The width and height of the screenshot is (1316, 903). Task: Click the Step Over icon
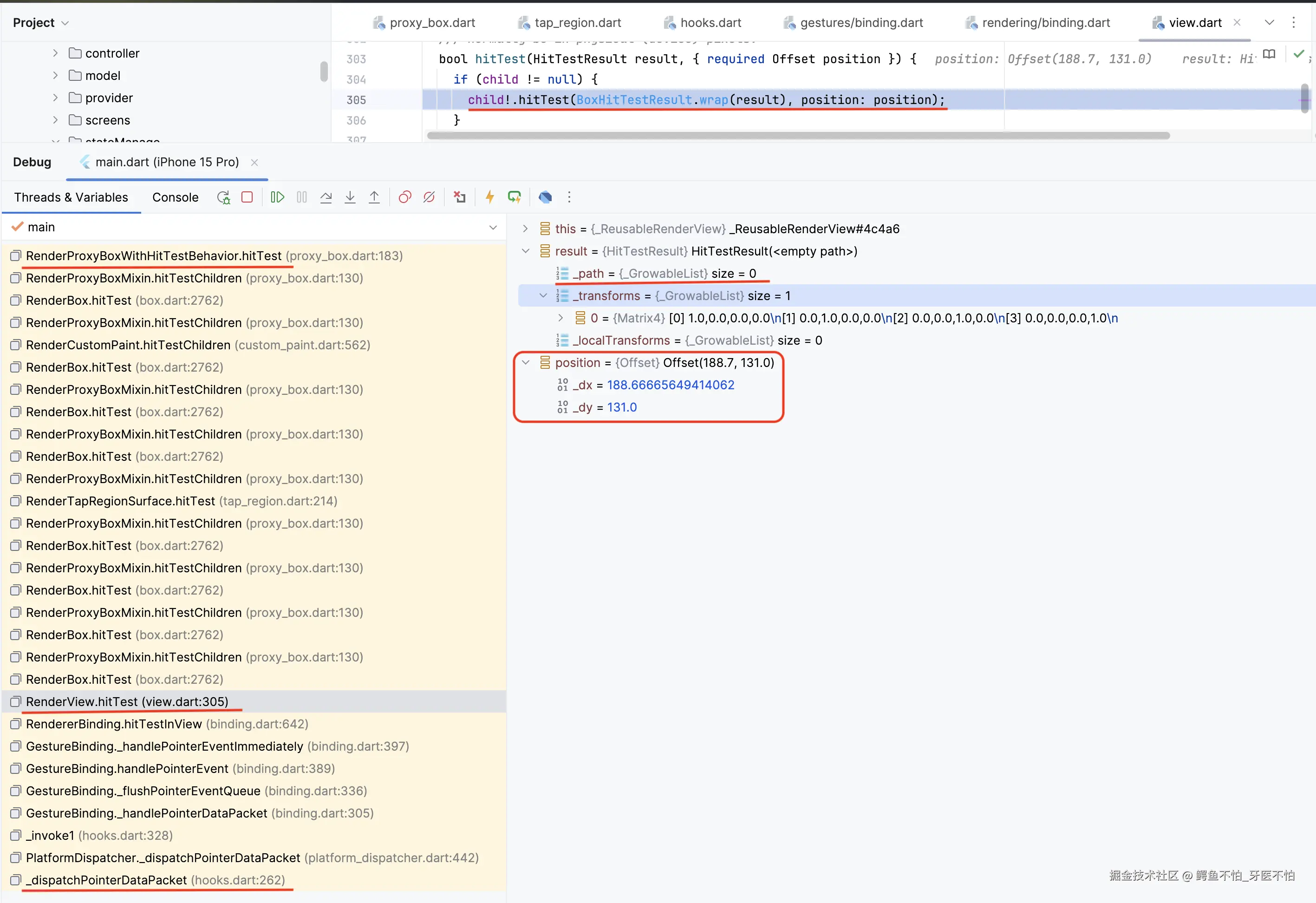click(x=326, y=197)
